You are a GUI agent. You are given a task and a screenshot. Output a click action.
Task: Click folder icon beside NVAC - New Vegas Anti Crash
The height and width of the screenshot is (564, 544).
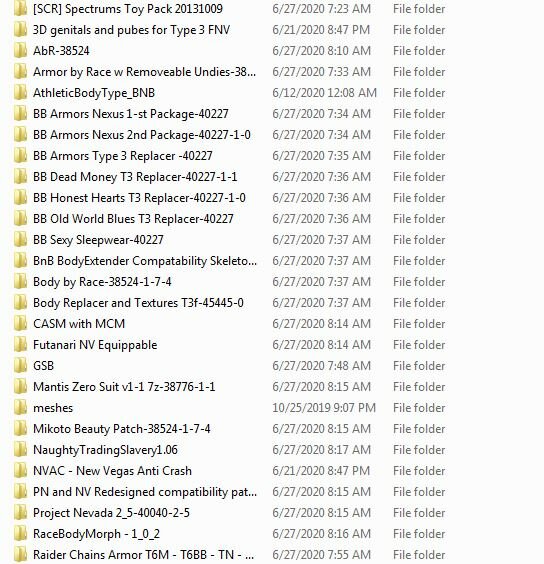(x=21, y=470)
